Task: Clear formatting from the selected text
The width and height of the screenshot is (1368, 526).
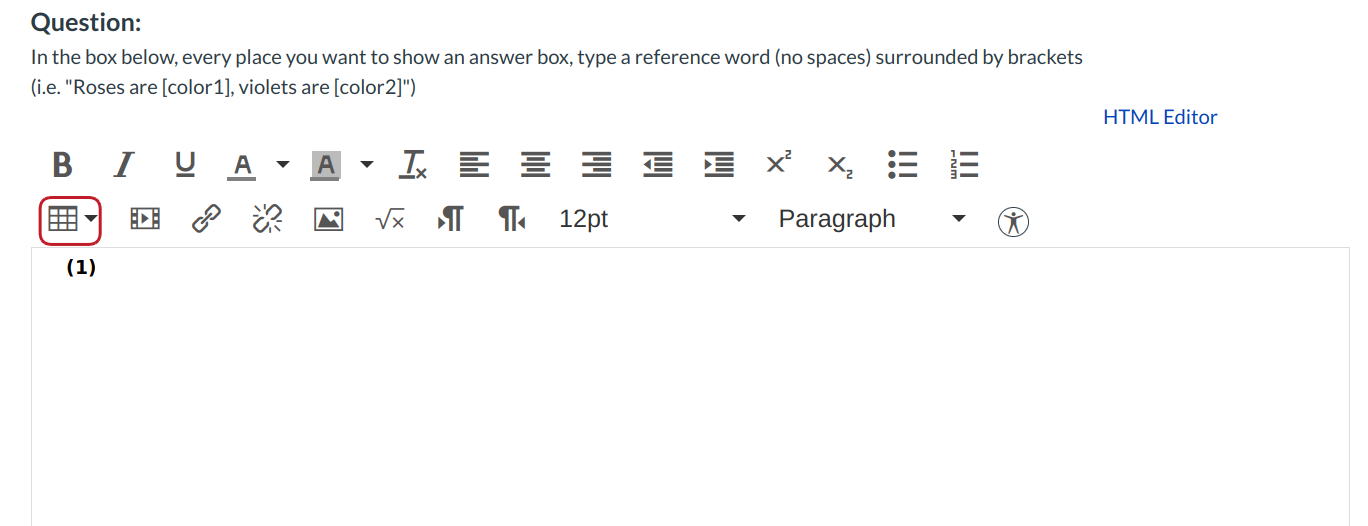Action: pos(414,164)
